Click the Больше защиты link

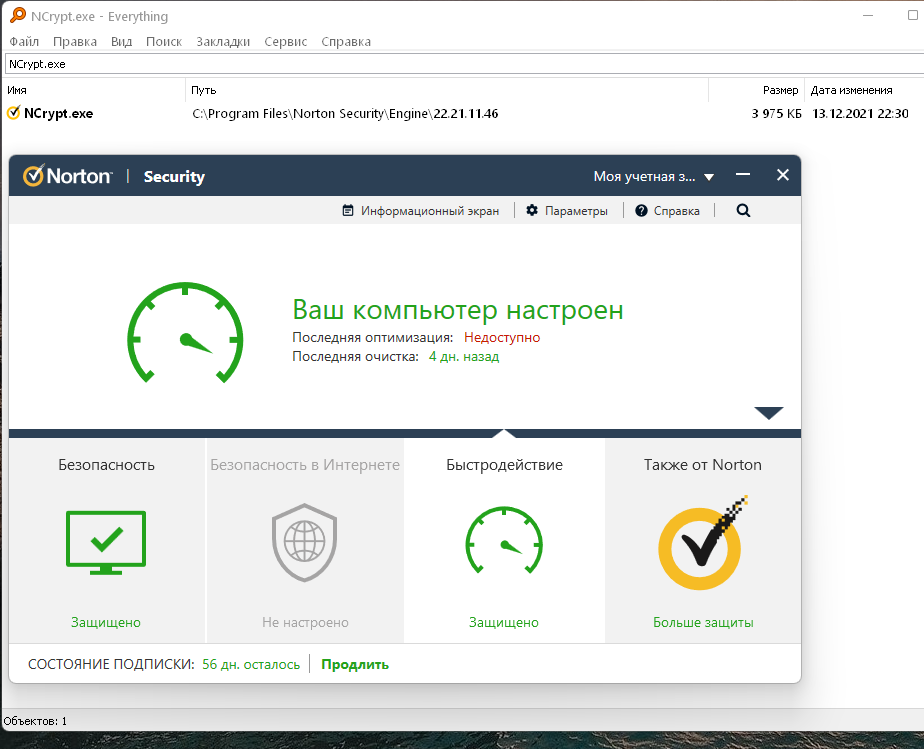(703, 622)
